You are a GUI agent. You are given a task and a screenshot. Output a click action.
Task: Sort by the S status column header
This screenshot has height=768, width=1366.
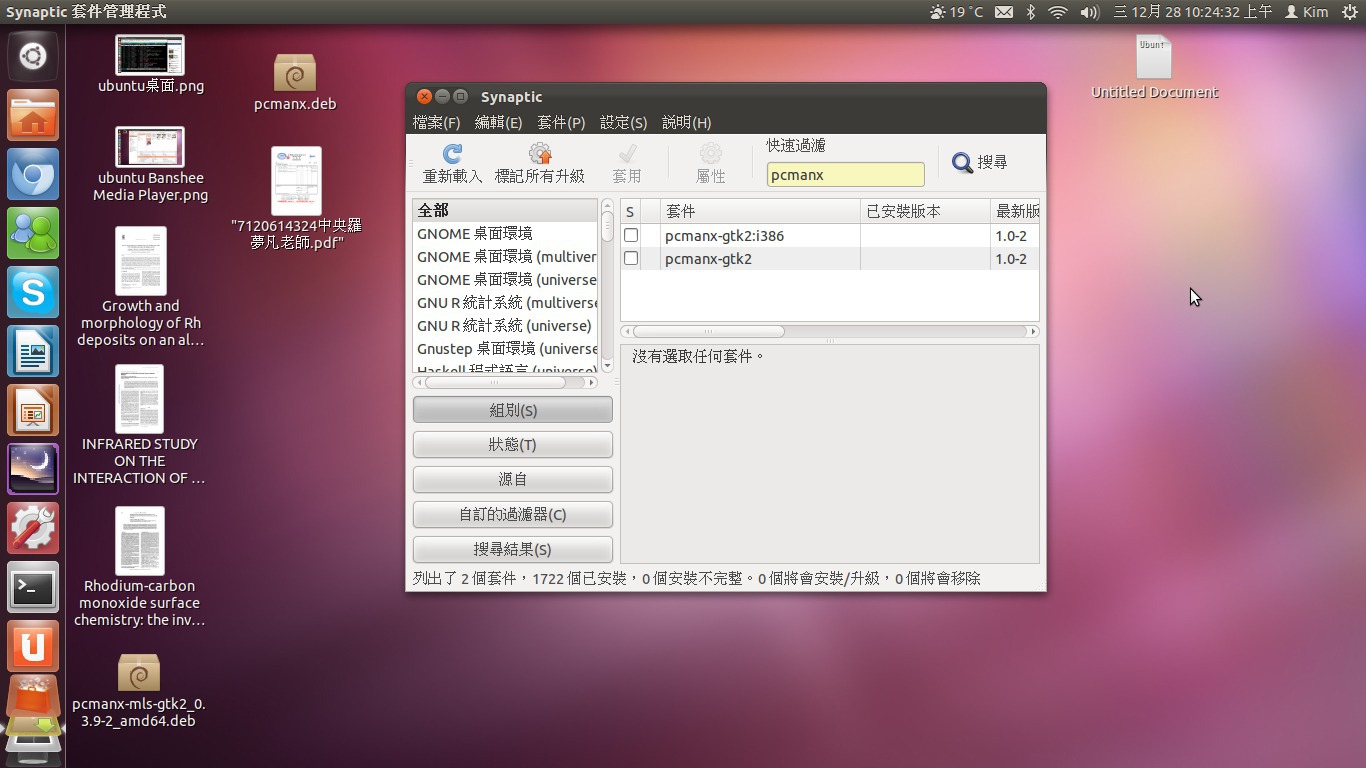[630, 211]
